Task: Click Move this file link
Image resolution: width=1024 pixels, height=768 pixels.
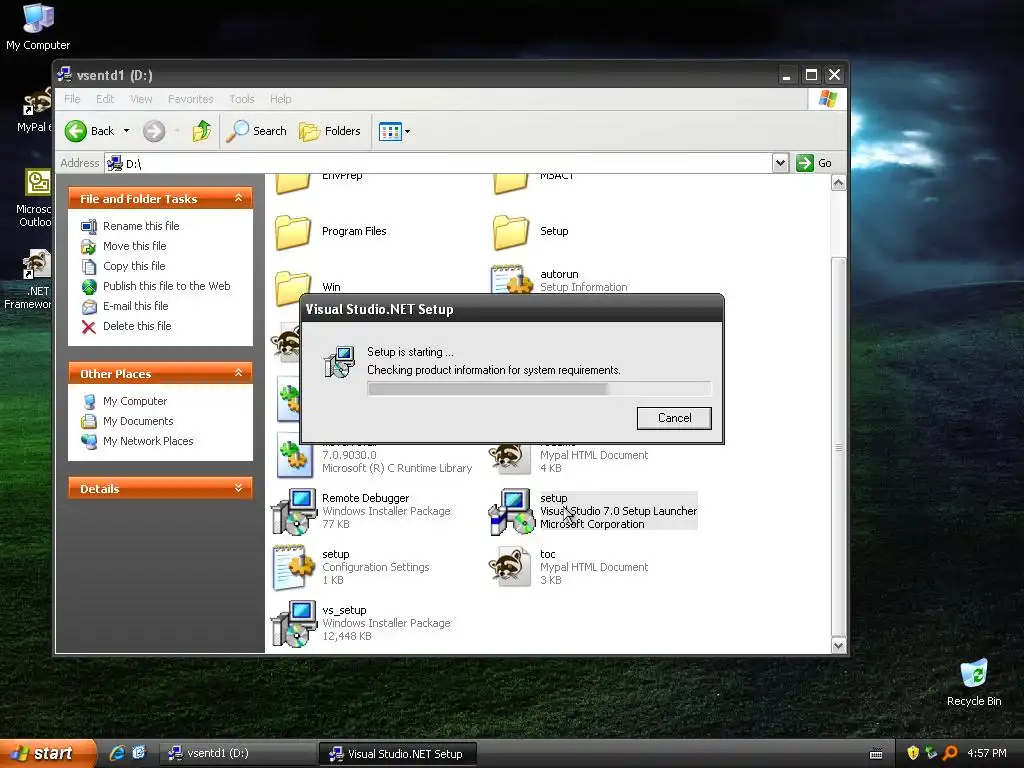Action: 135,246
